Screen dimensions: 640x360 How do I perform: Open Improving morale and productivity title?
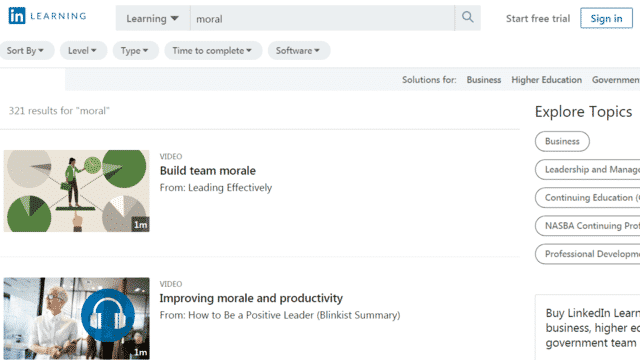click(251, 298)
